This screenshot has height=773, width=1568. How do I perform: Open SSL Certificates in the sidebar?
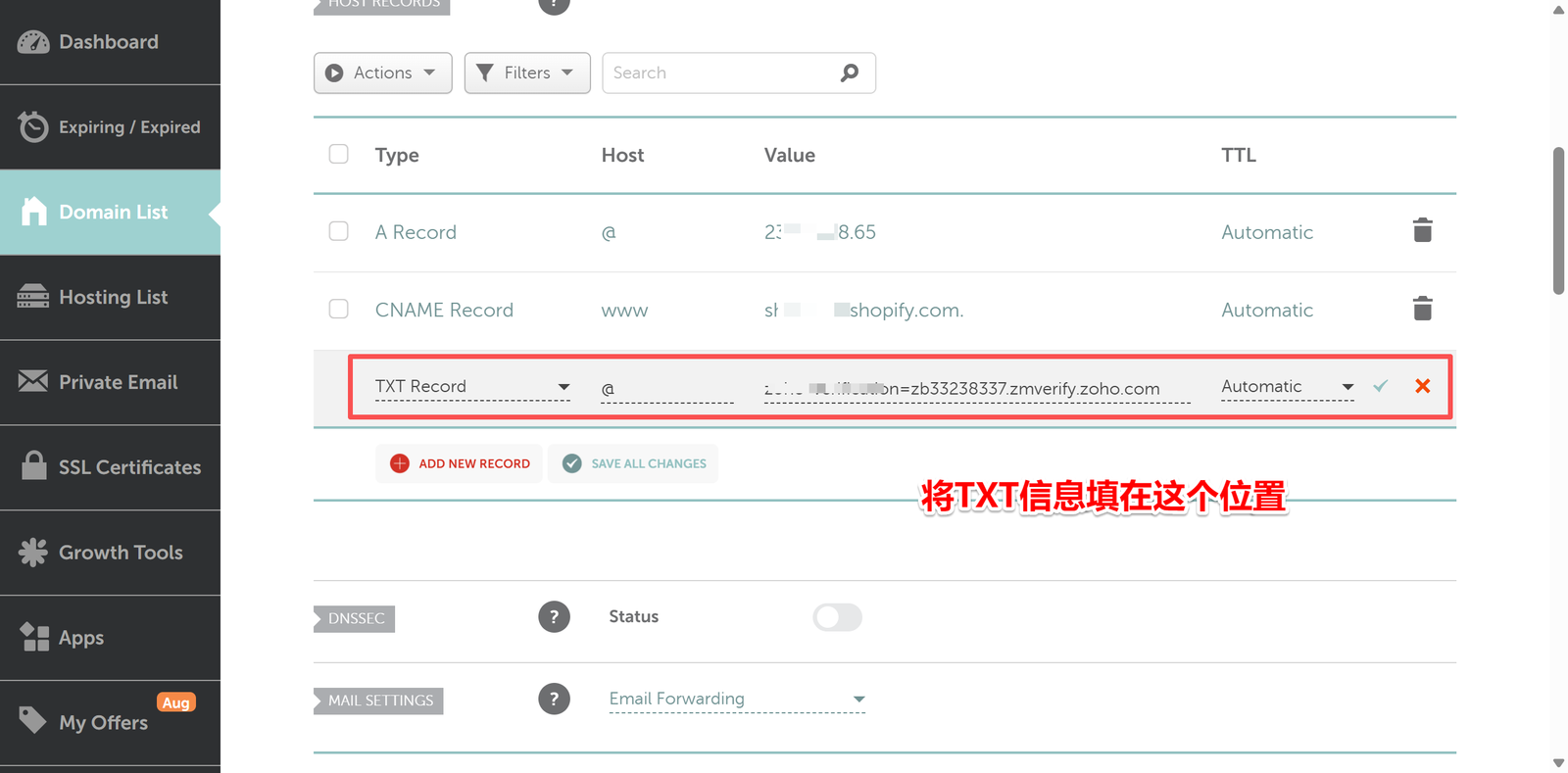point(110,467)
